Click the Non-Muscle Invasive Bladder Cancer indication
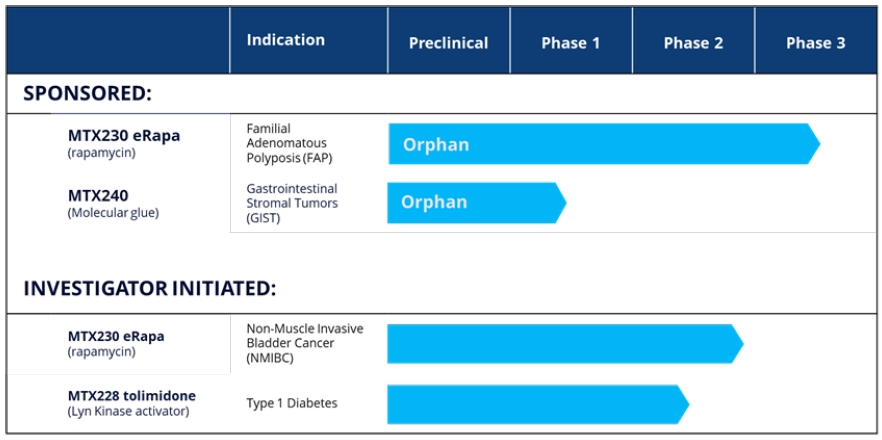This screenshot has height=440, width=882. [x=304, y=343]
